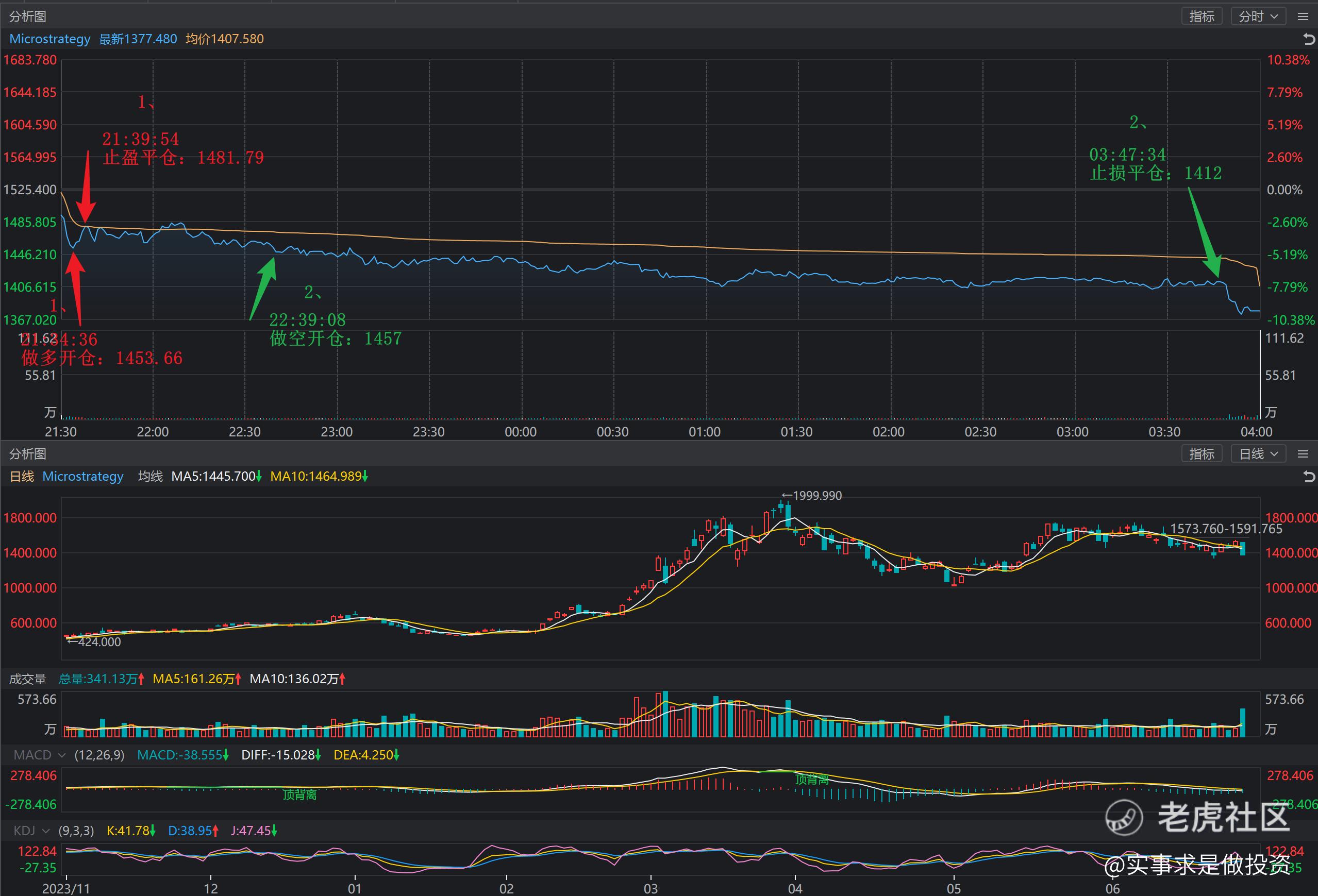
Task: Expand the MACD indicator selector dropdown
Action: (40, 755)
